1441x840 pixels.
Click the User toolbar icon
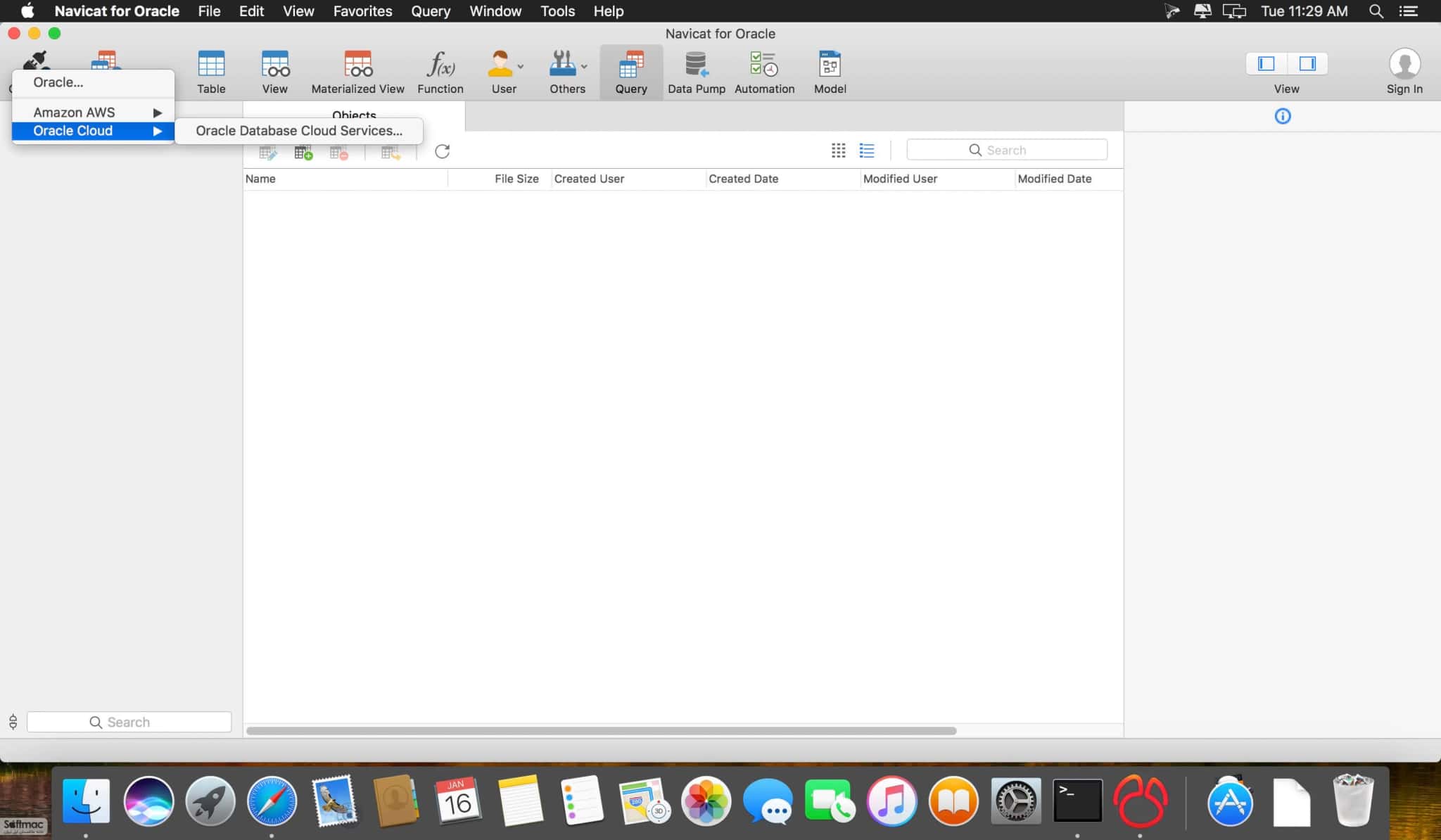click(x=500, y=72)
